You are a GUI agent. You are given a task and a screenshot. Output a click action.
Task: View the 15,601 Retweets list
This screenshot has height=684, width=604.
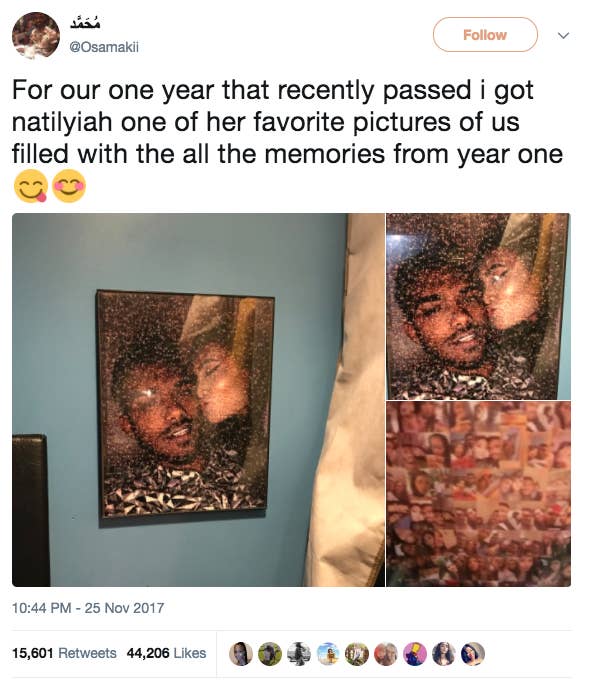click(x=65, y=653)
